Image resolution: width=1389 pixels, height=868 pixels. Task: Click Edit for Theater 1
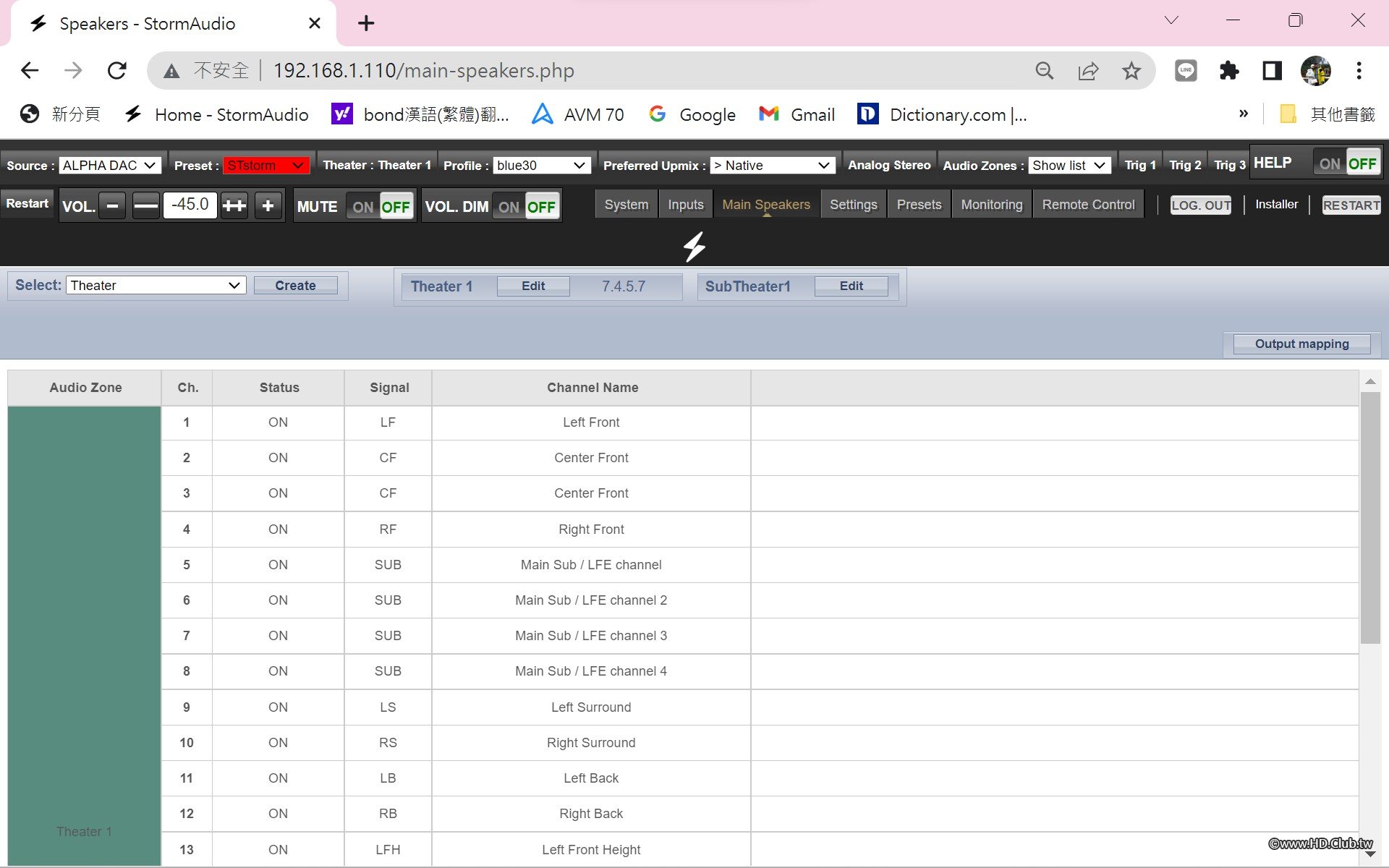tap(533, 286)
